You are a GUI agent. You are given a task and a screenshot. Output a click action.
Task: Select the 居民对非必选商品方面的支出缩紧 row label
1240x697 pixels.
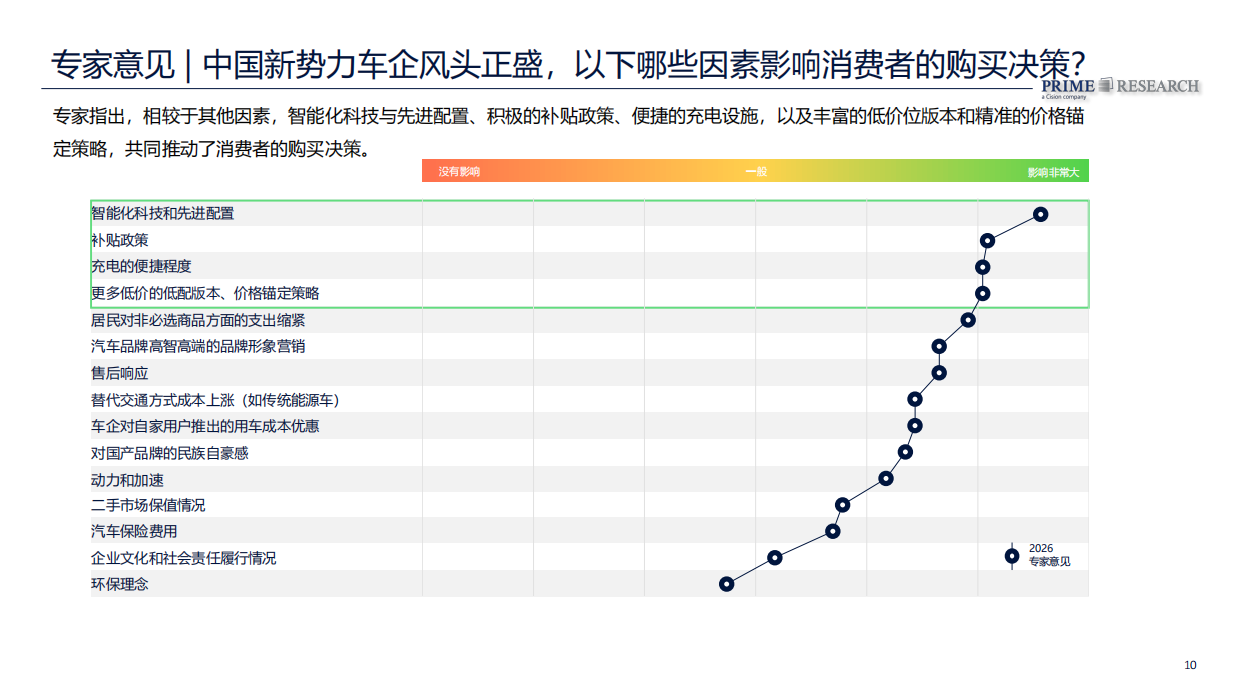198,320
